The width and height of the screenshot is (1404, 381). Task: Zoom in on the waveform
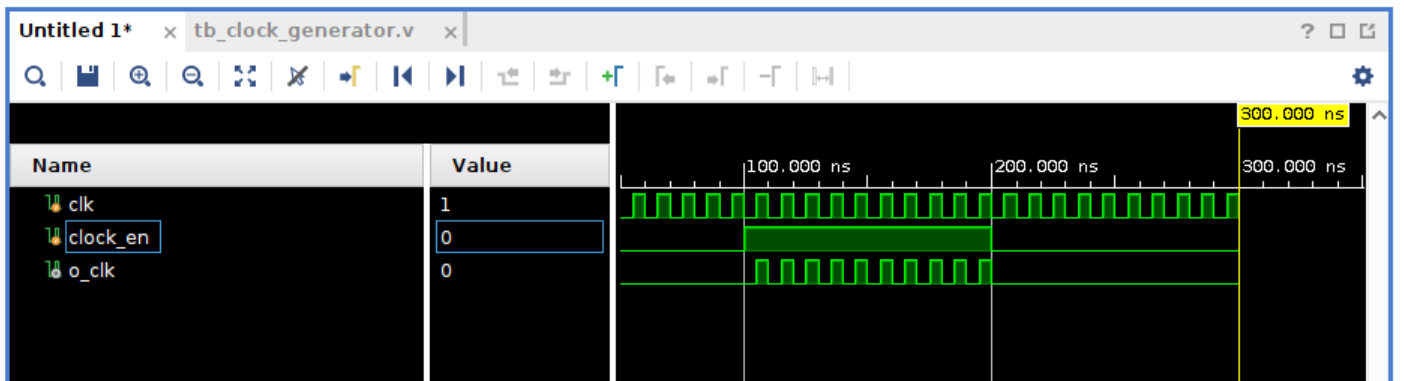[x=140, y=76]
